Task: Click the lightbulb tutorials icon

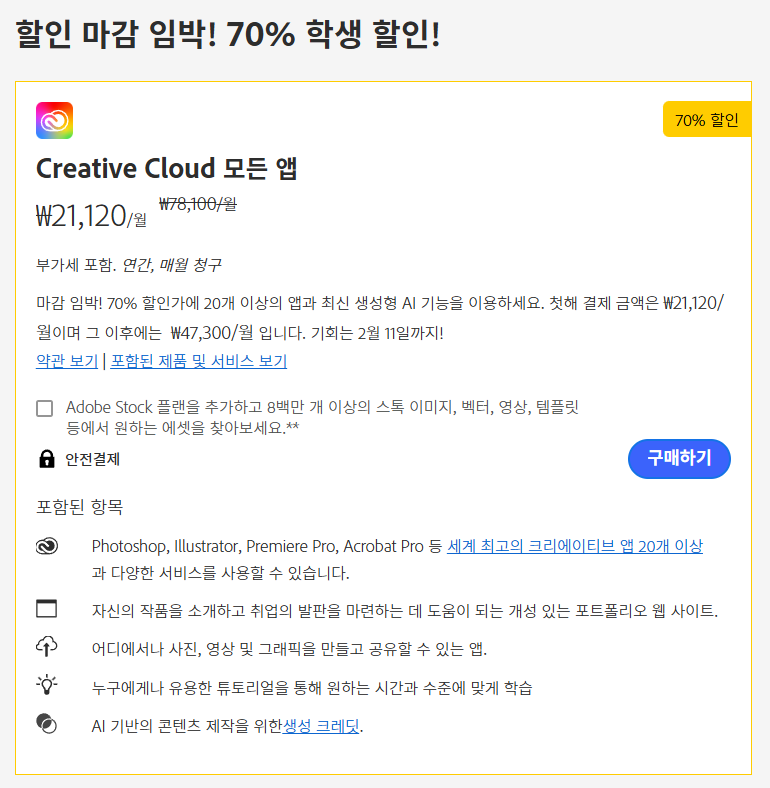Action: 46,686
